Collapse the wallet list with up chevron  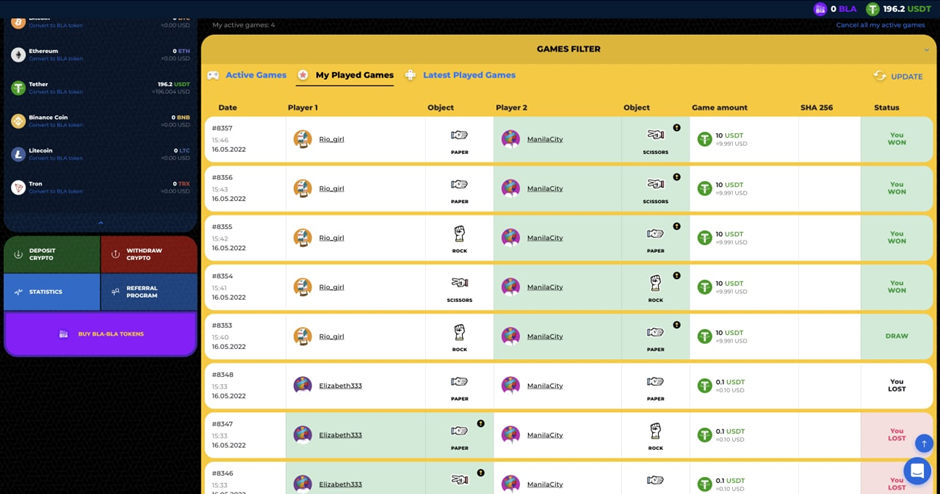100,222
